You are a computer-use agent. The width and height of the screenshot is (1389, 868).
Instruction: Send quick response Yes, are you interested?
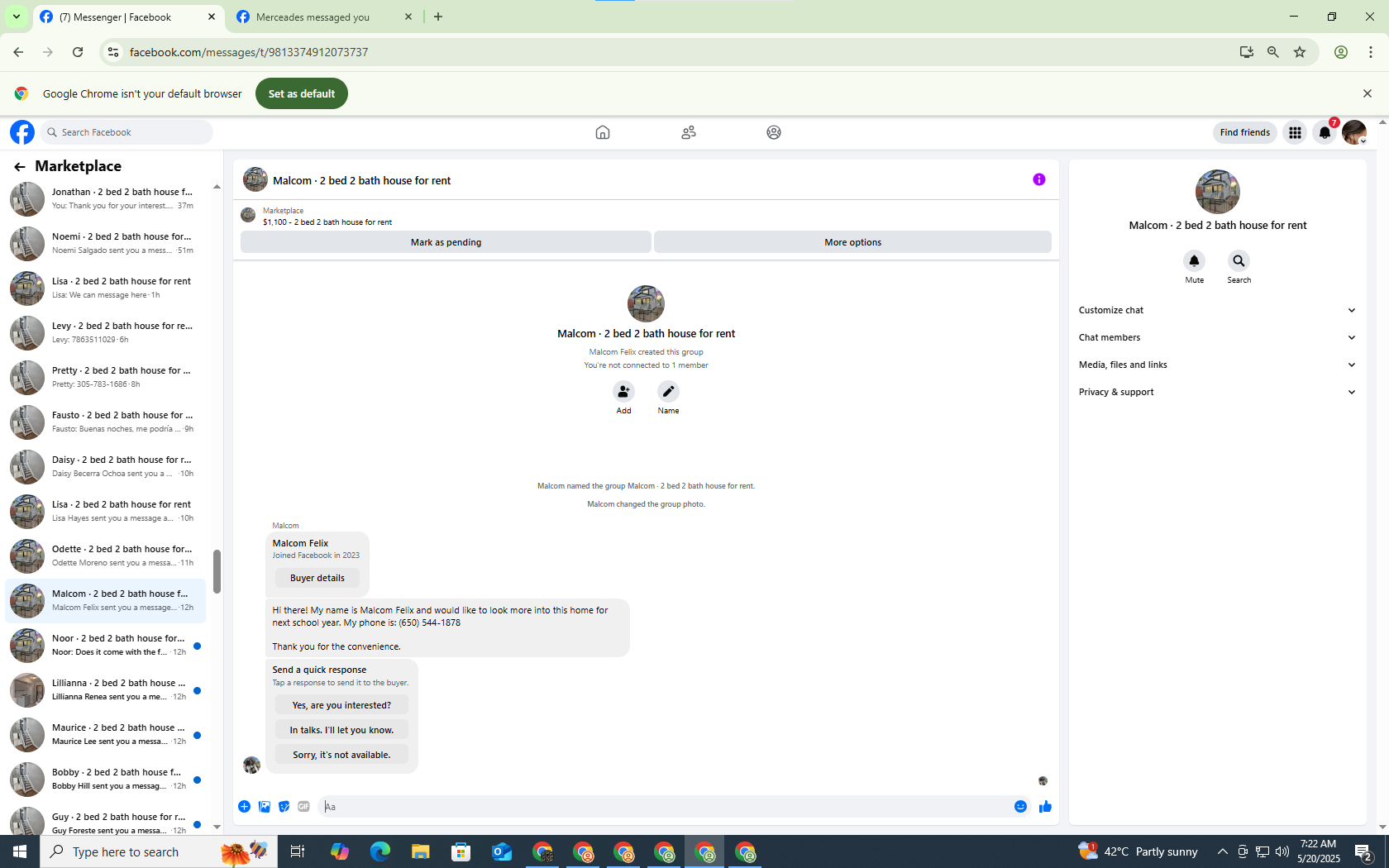coord(341,705)
